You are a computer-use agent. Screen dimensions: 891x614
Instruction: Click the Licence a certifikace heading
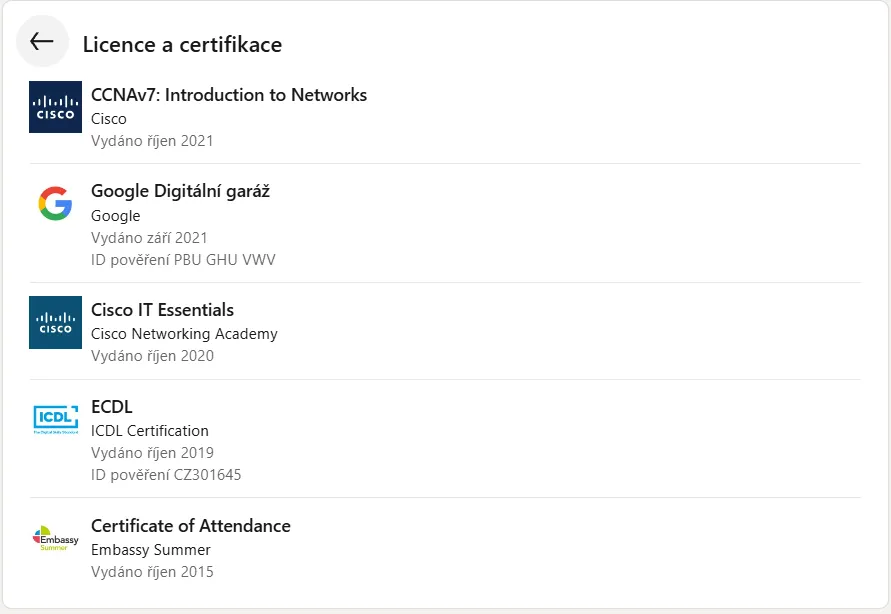(182, 44)
